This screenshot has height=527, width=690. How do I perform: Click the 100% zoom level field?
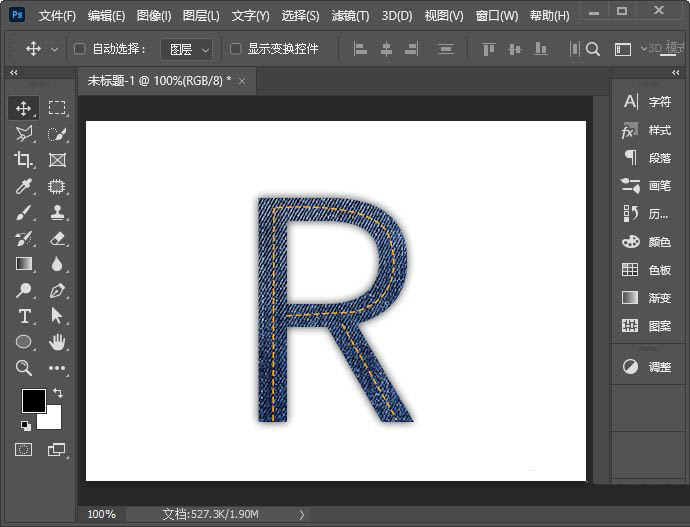[101, 514]
